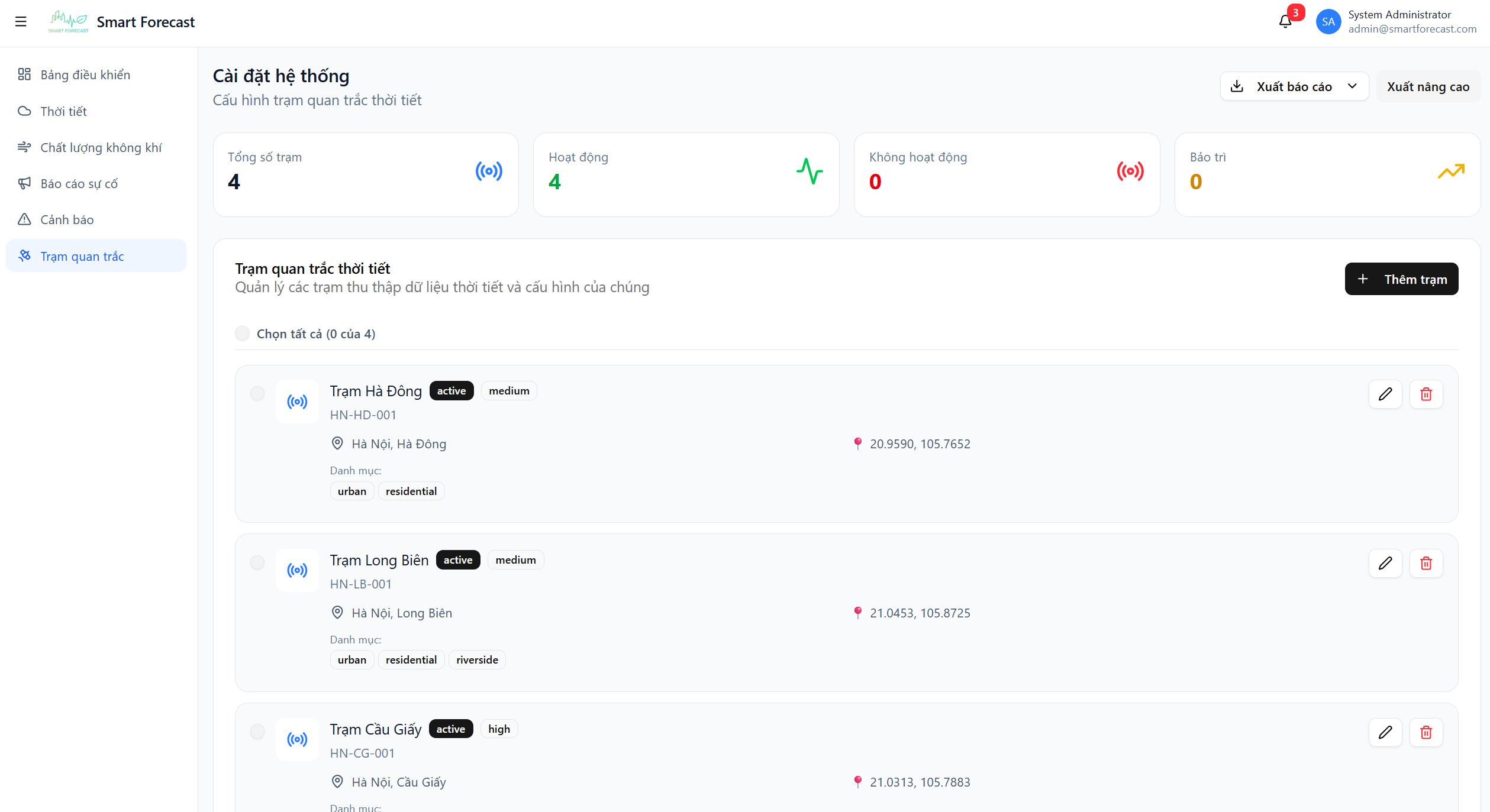The height and width of the screenshot is (812, 1490).
Task: Click the hamburger menu icon
Action: (x=21, y=22)
